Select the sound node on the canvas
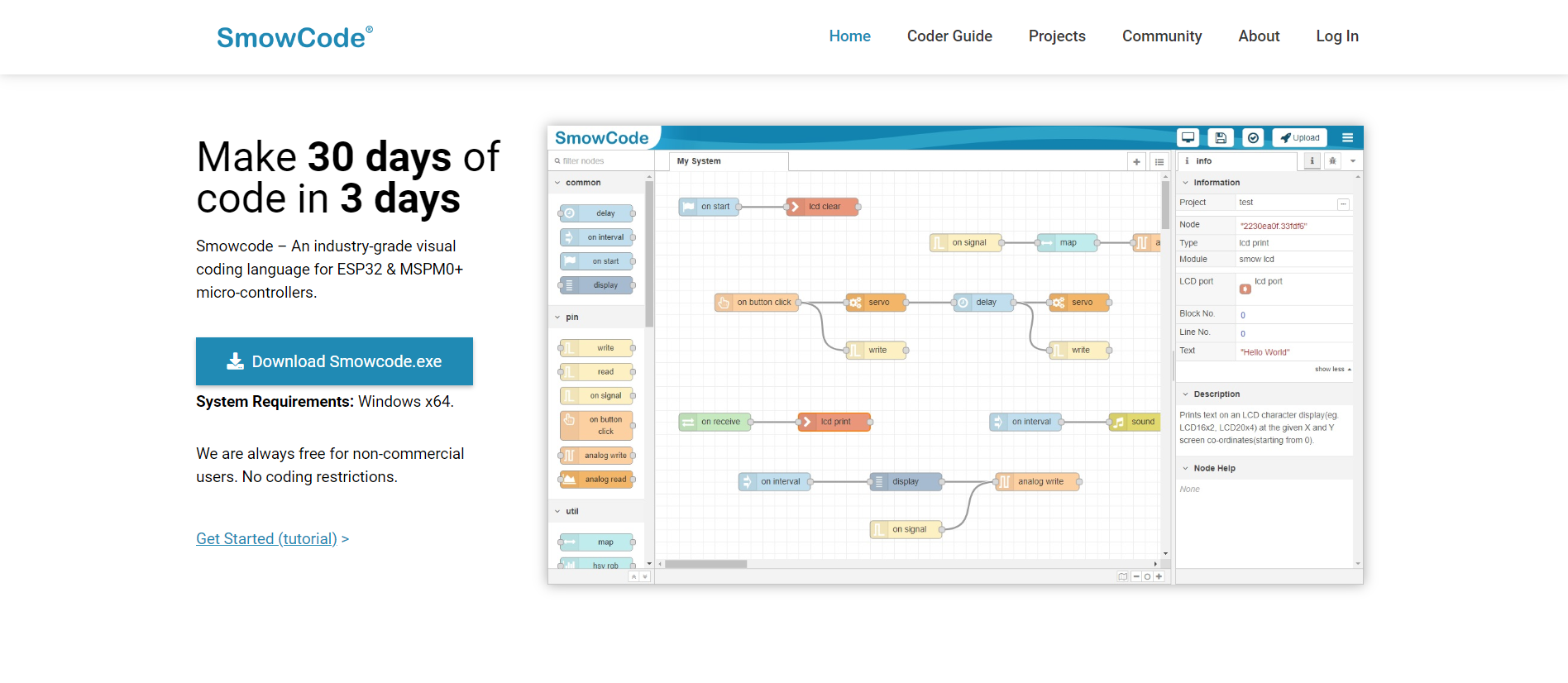Screen dimensions: 1568x683 pyautogui.click(x=1135, y=422)
